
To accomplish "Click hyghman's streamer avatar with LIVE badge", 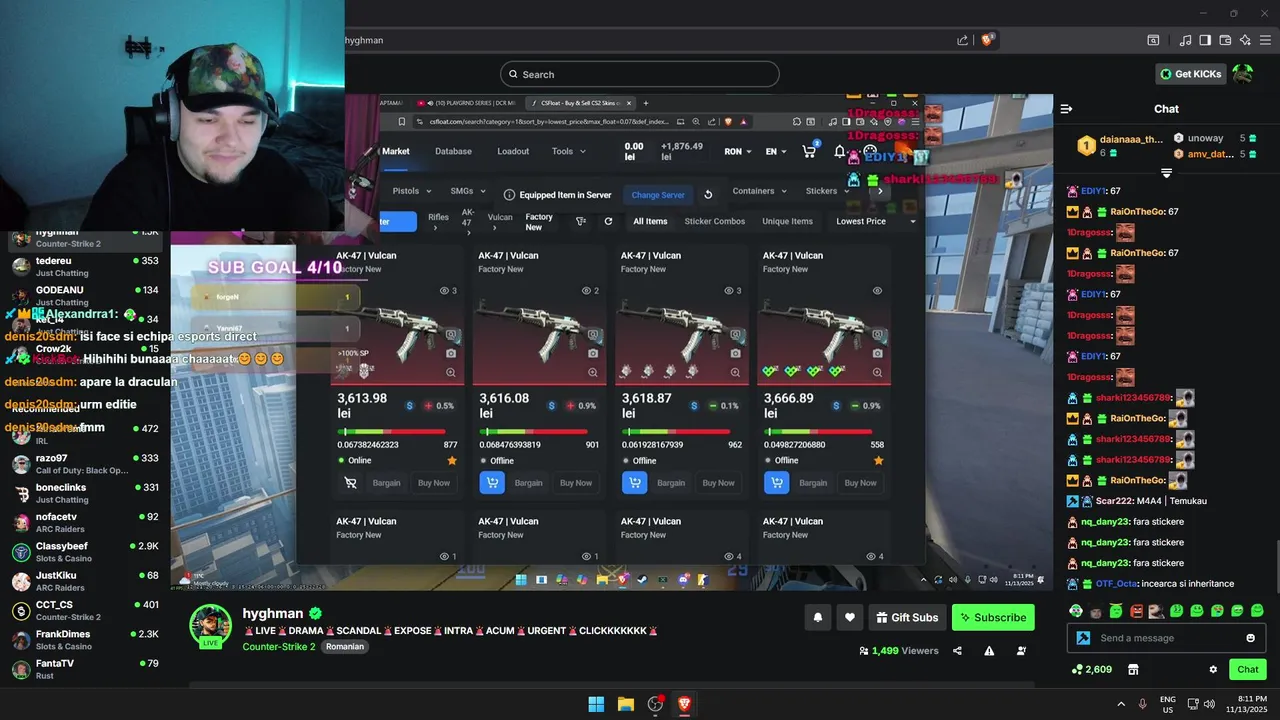I will coord(211,627).
